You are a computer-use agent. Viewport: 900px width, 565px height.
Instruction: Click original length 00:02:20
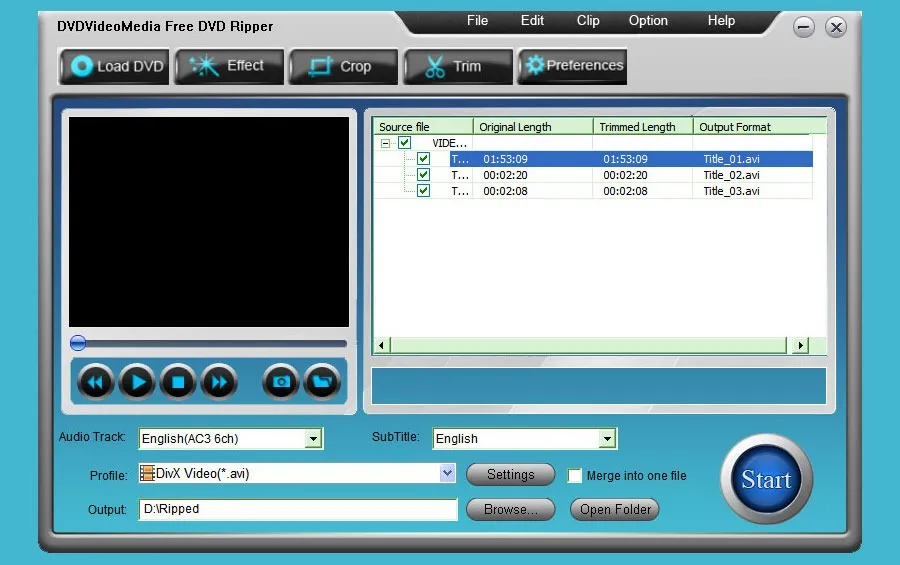click(x=505, y=175)
